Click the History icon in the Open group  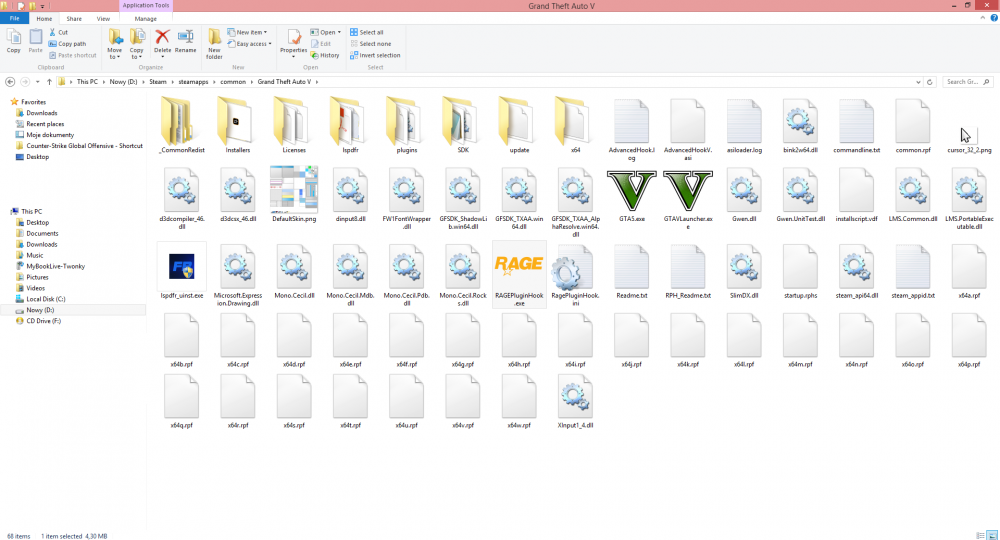tap(314, 55)
